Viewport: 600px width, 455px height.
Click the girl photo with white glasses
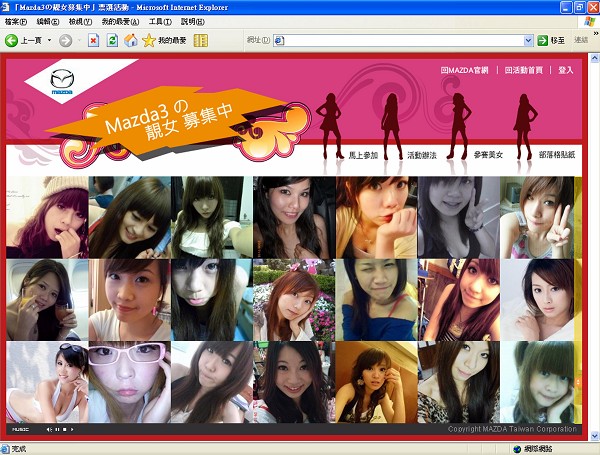129,383
